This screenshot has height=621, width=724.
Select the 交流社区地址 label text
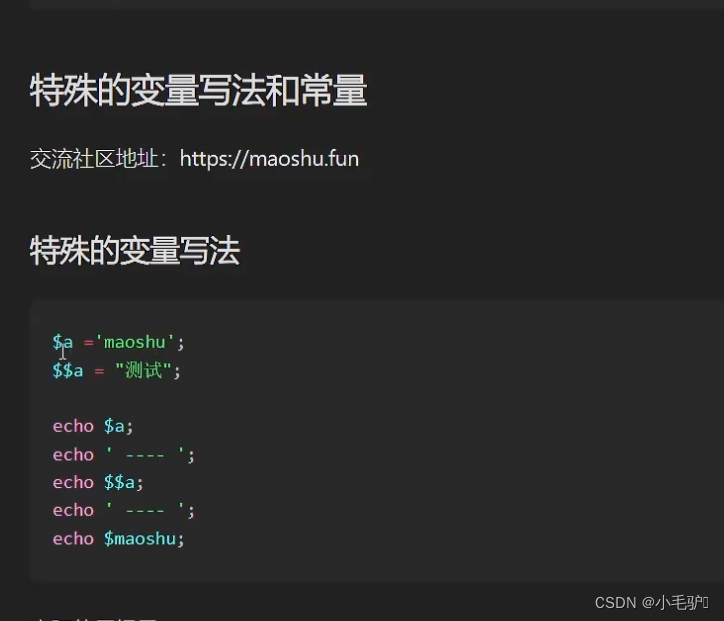click(x=94, y=159)
